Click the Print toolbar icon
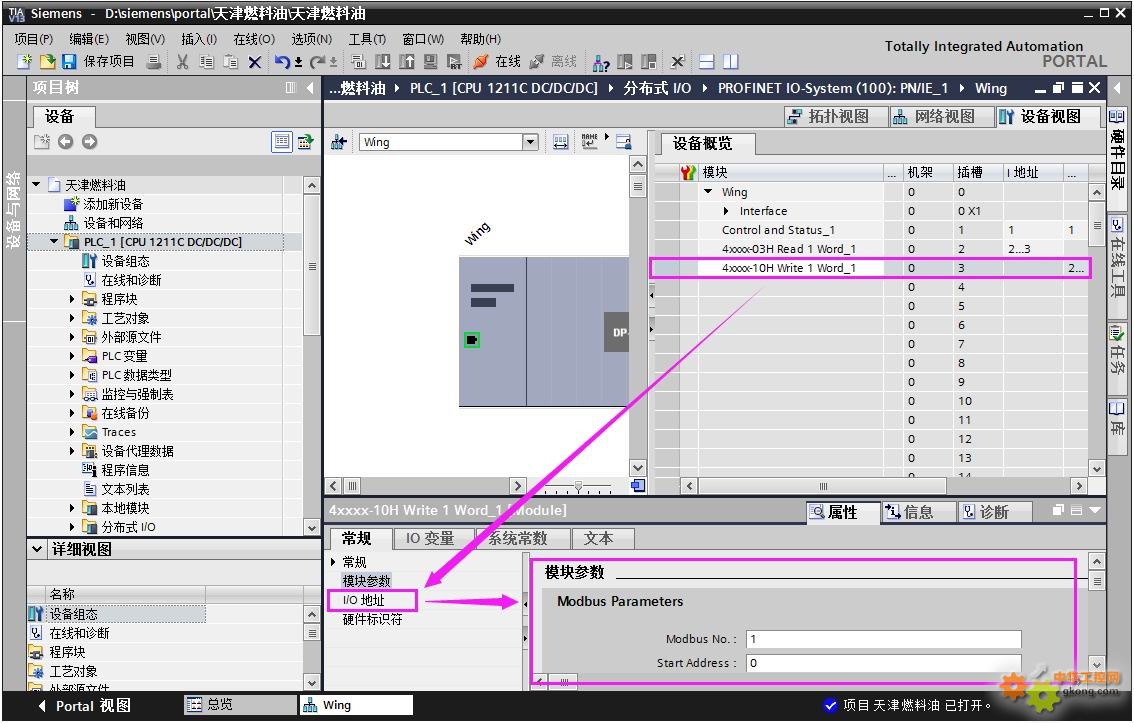The height and width of the screenshot is (723, 1134). coord(153,62)
